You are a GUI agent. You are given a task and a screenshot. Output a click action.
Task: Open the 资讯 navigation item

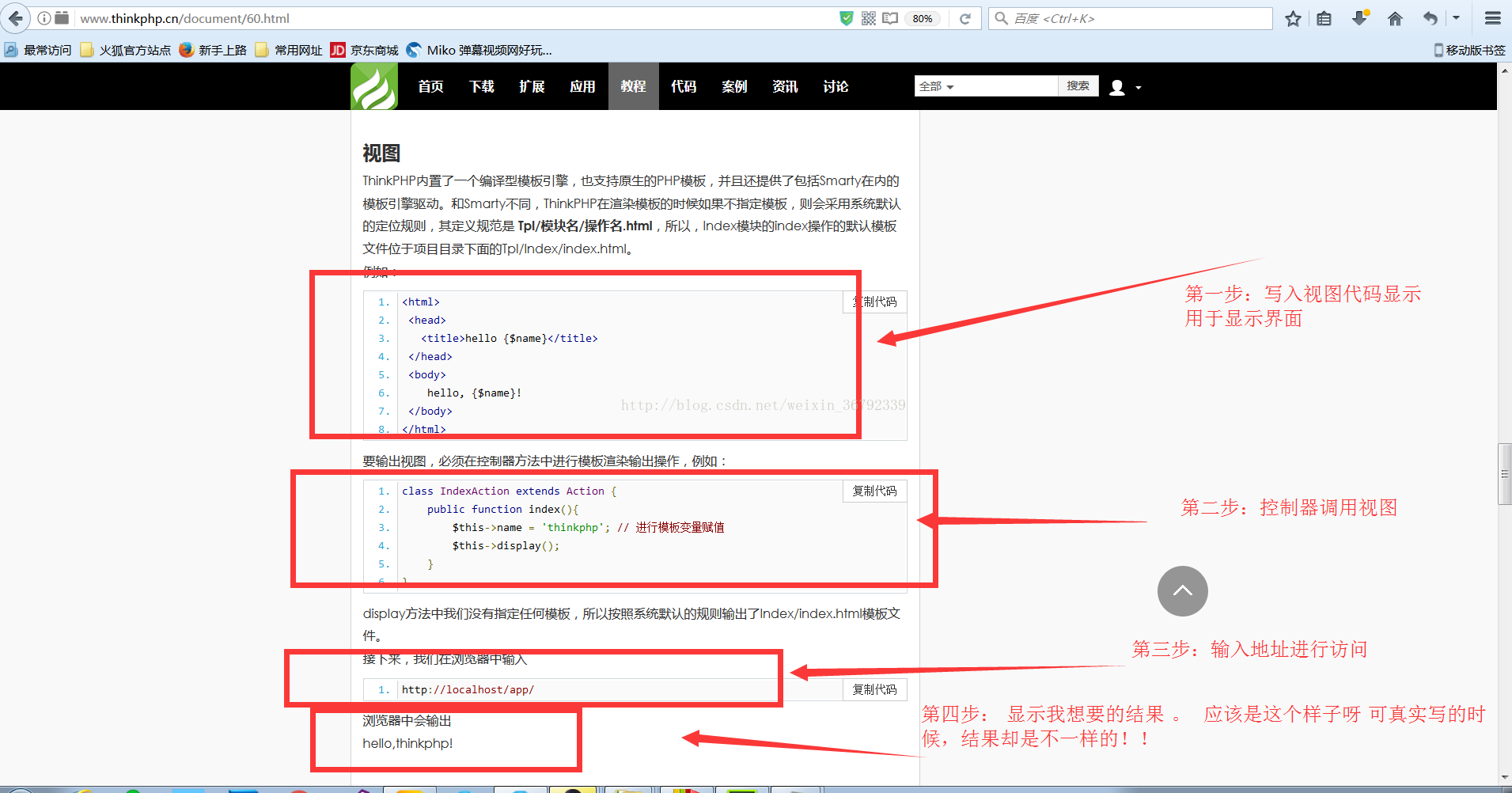[x=785, y=86]
